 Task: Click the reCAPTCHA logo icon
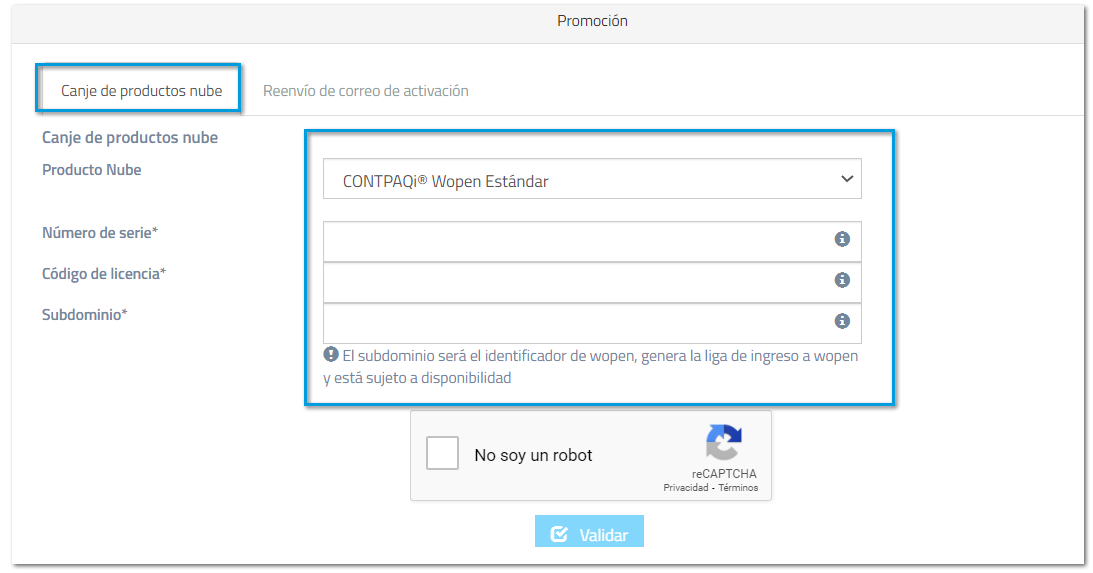pyautogui.click(x=724, y=443)
